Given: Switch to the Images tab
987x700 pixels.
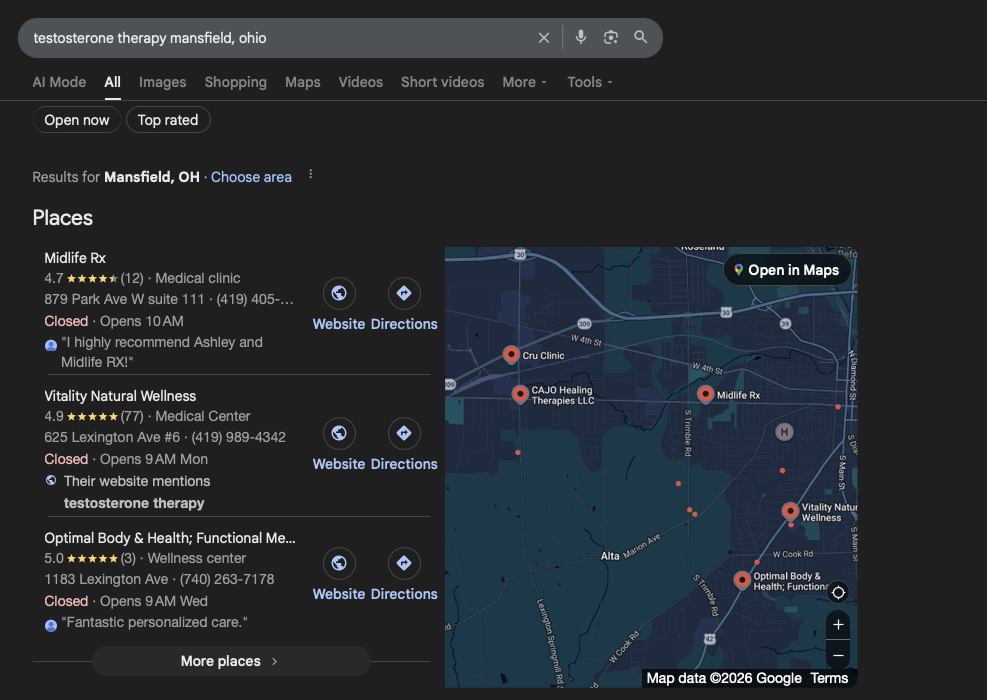Looking at the screenshot, I should point(162,82).
